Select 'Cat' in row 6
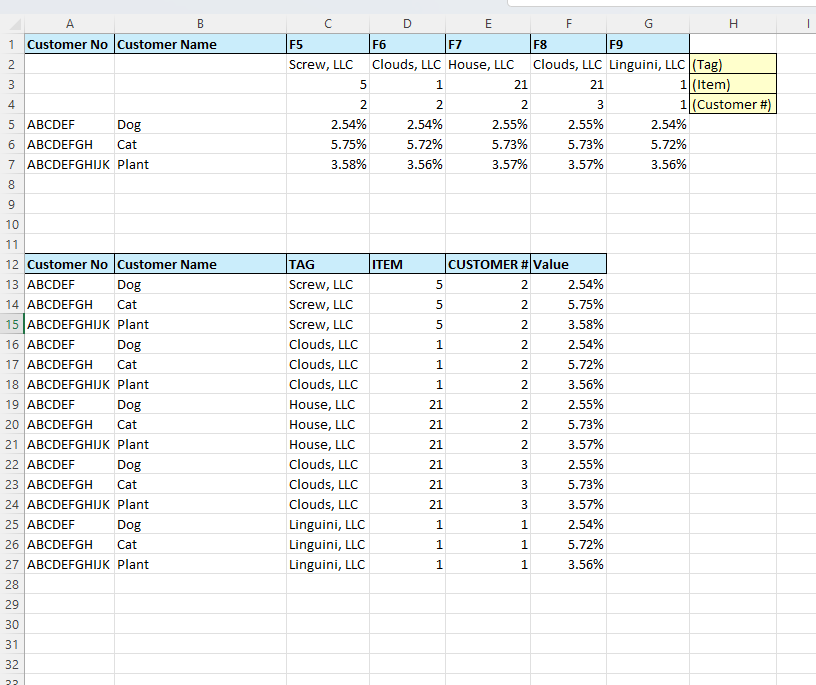The height and width of the screenshot is (685, 816). 200,144
